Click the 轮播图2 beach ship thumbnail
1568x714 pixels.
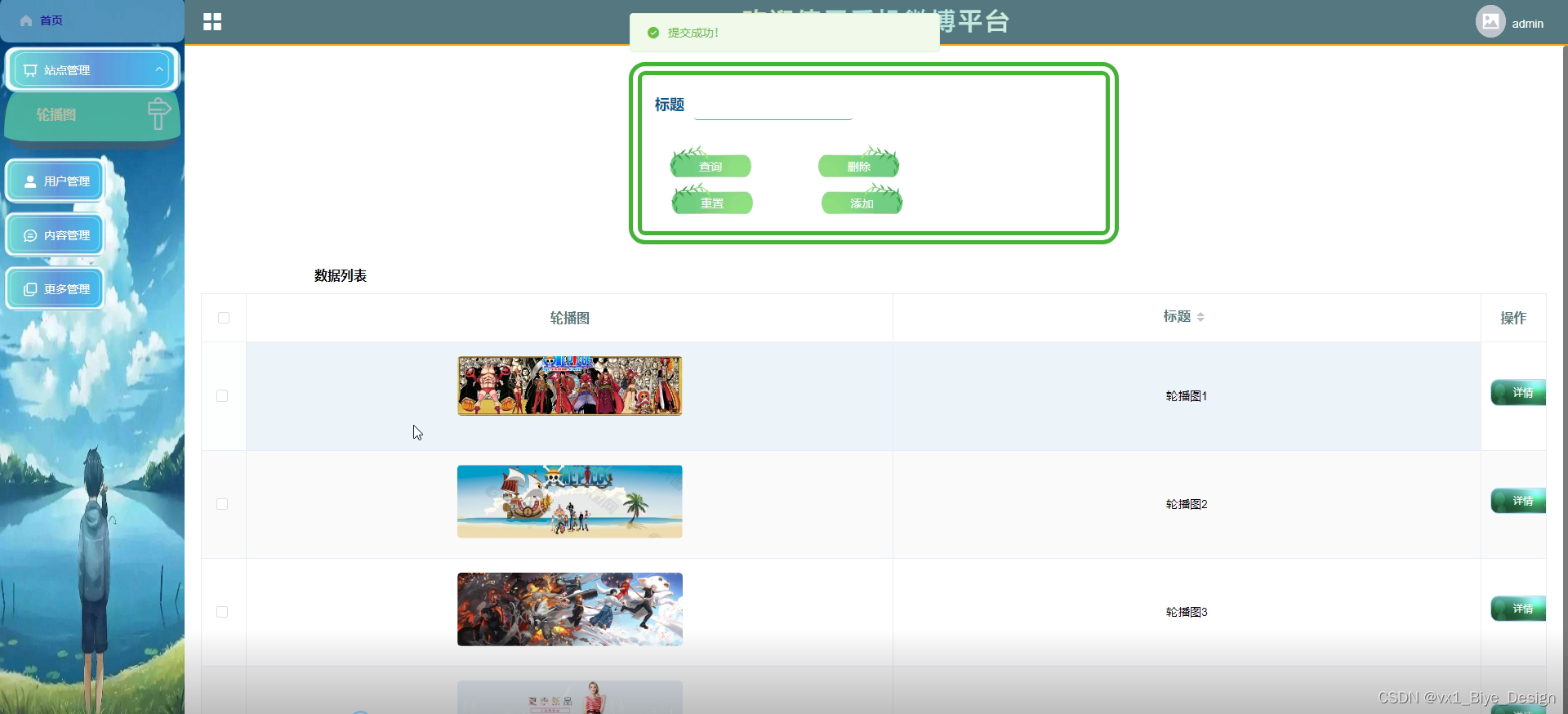570,502
